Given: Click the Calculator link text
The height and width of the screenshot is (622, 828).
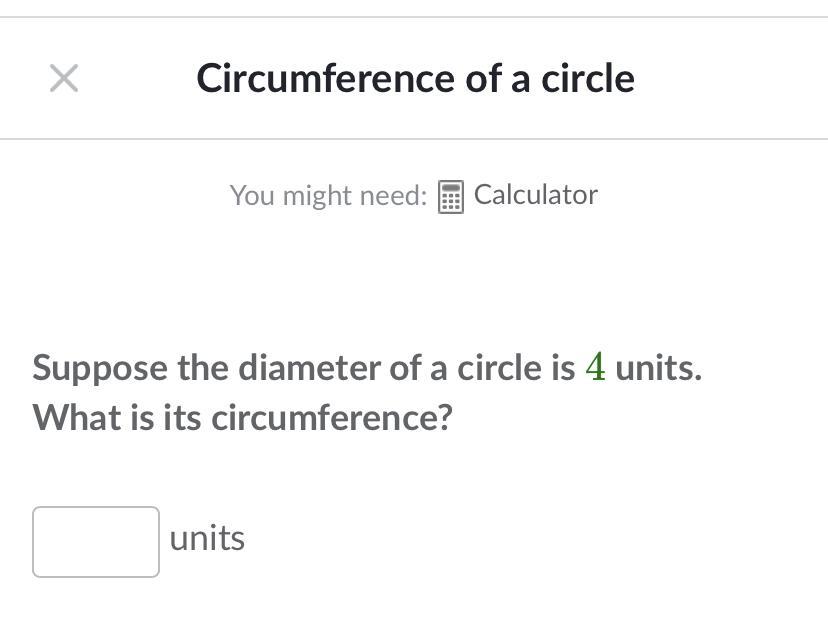Looking at the screenshot, I should tap(535, 195).
